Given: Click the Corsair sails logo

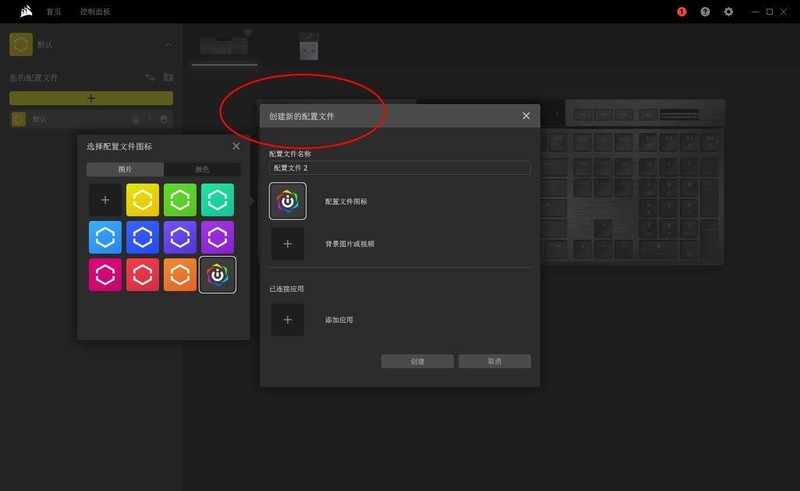Looking at the screenshot, I should (26, 11).
